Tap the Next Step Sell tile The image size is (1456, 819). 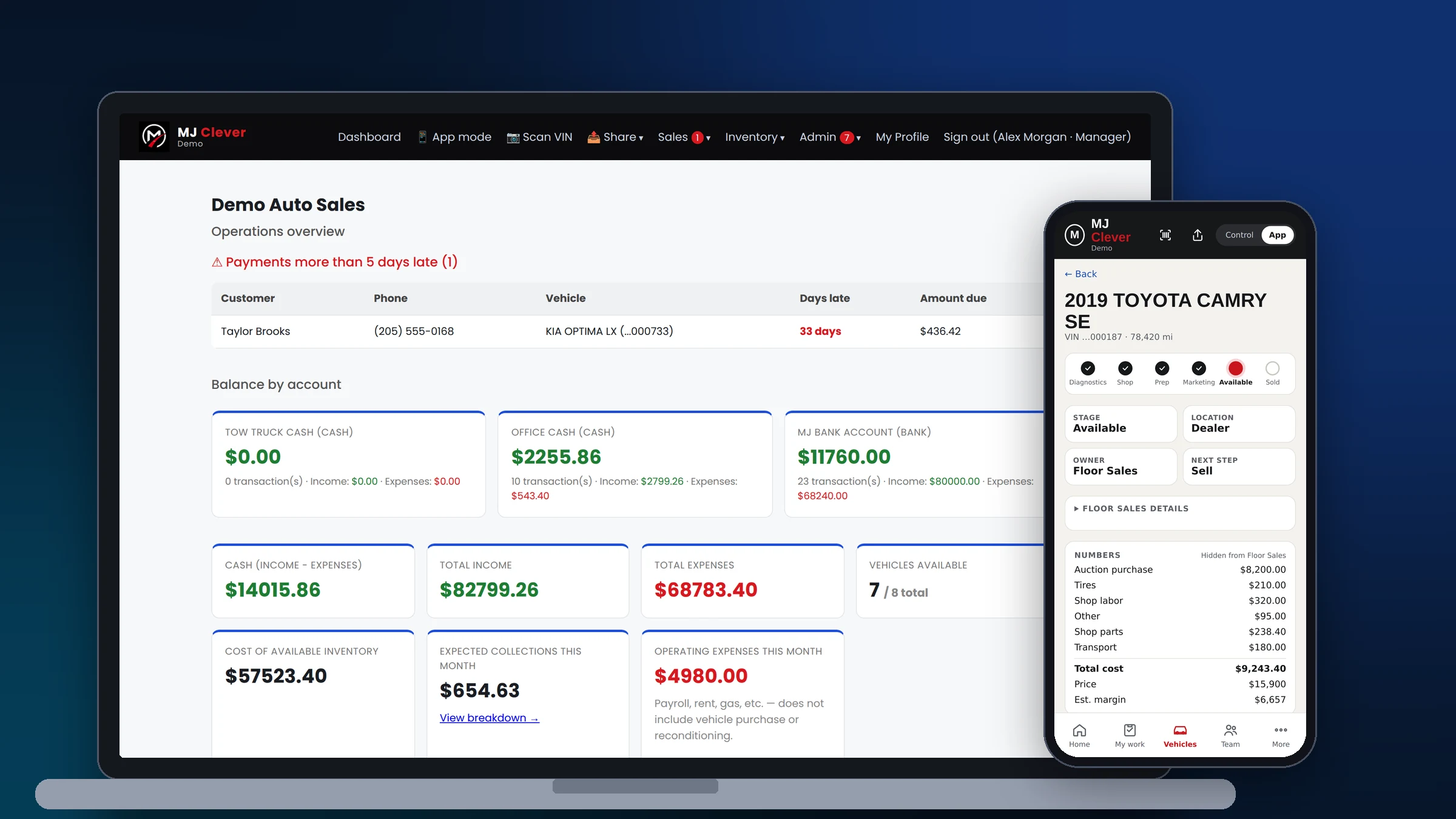click(1239, 467)
